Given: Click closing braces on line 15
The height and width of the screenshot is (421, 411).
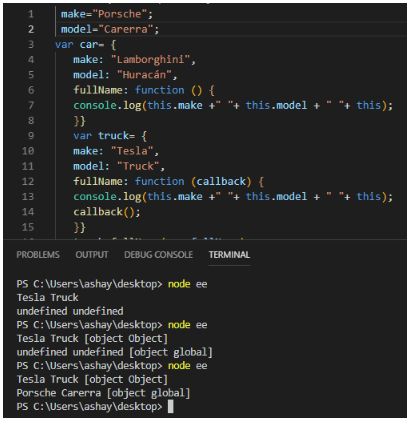Looking at the screenshot, I should click(x=80, y=227).
